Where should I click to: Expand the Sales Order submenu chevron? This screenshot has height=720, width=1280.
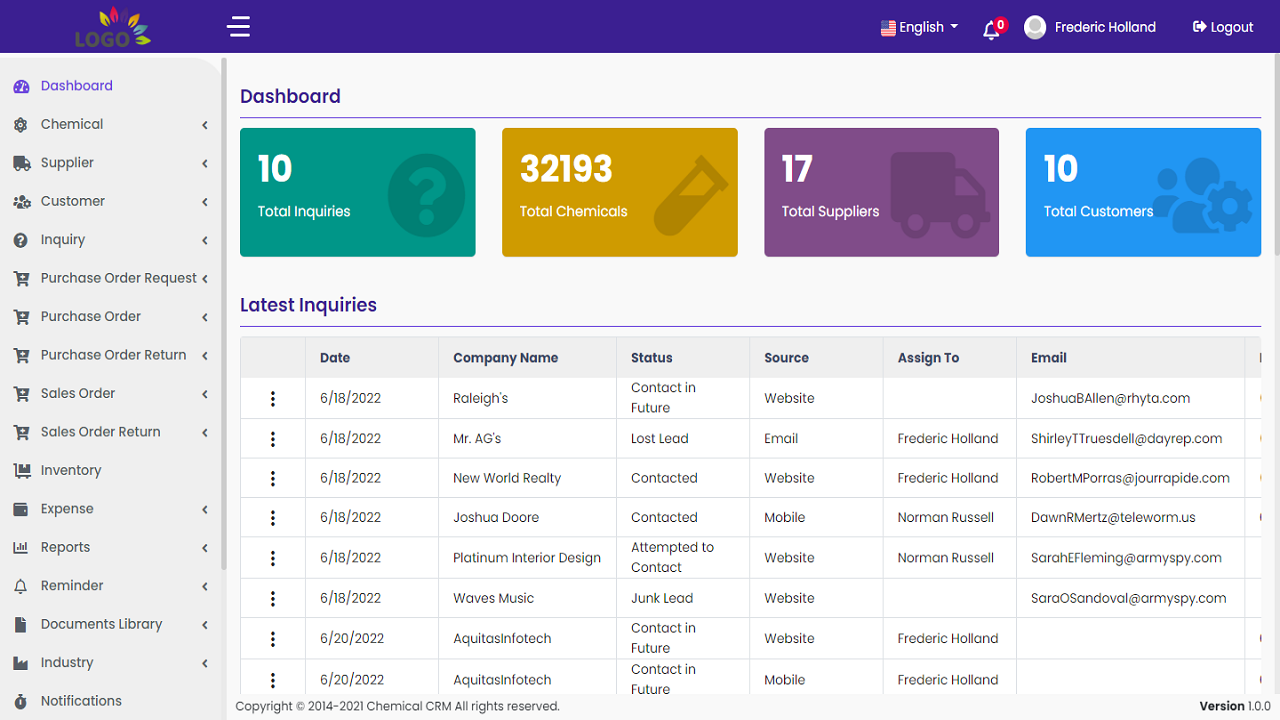pos(204,394)
